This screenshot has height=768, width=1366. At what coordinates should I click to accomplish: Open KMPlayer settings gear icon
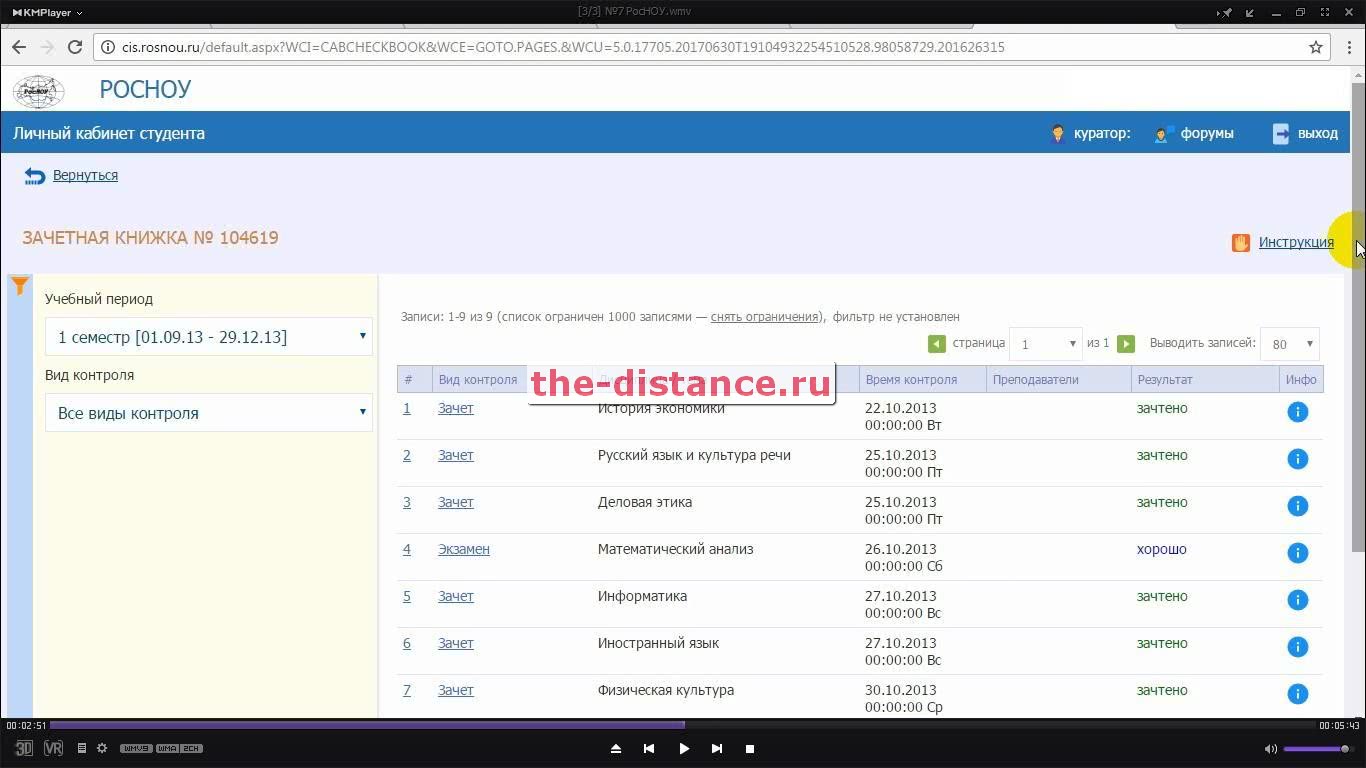[102, 748]
